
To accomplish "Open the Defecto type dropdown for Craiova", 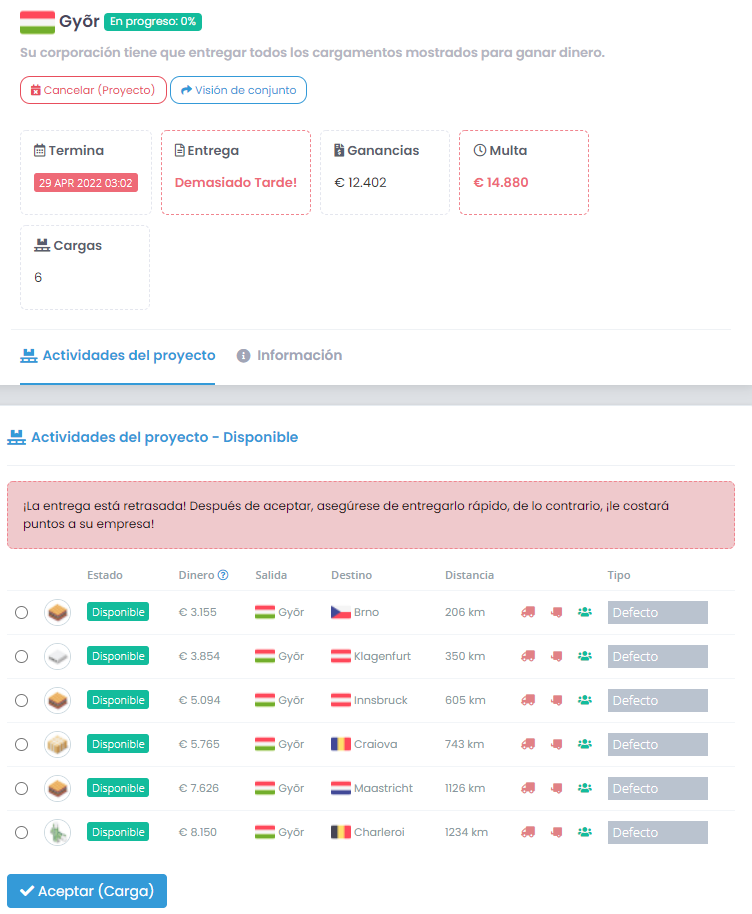I will tap(658, 744).
